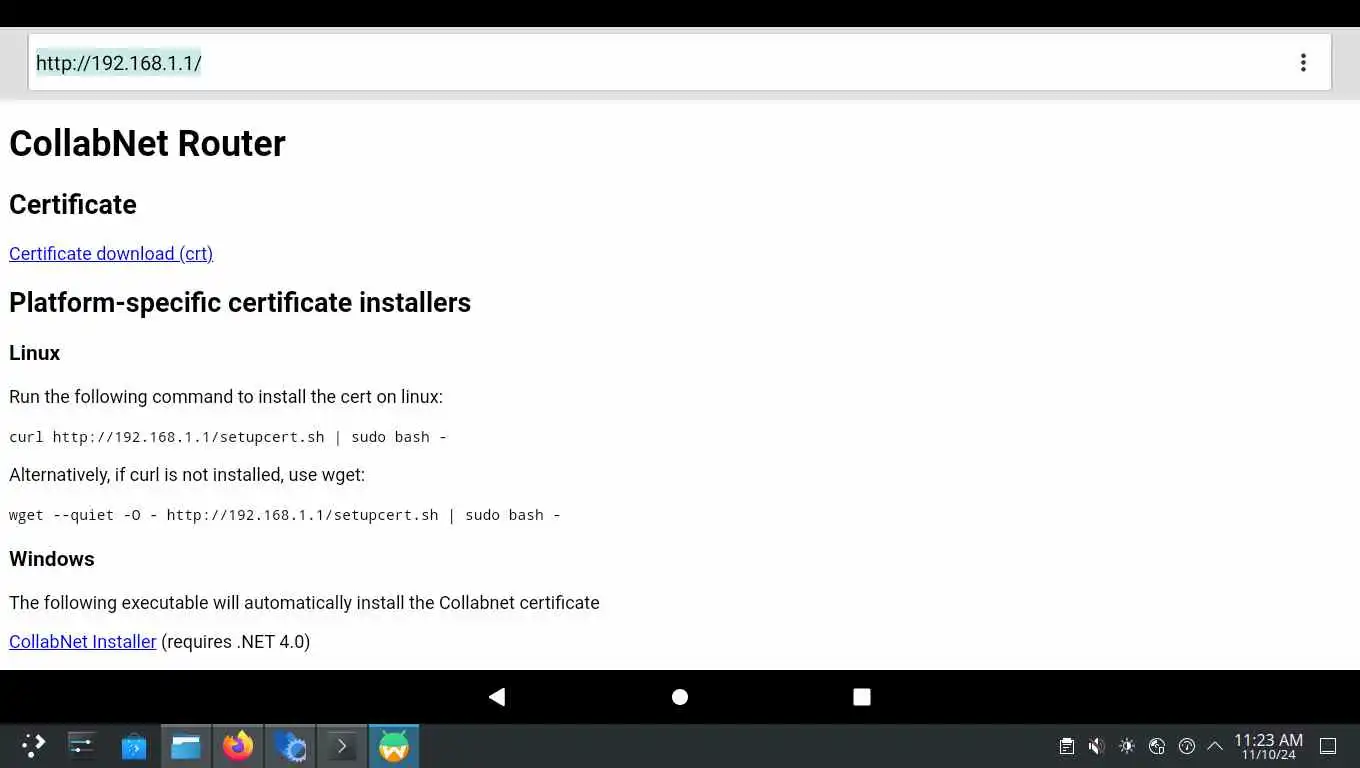The height and width of the screenshot is (768, 1360).
Task: Open Konsole terminal from taskbar
Action: pos(342,746)
